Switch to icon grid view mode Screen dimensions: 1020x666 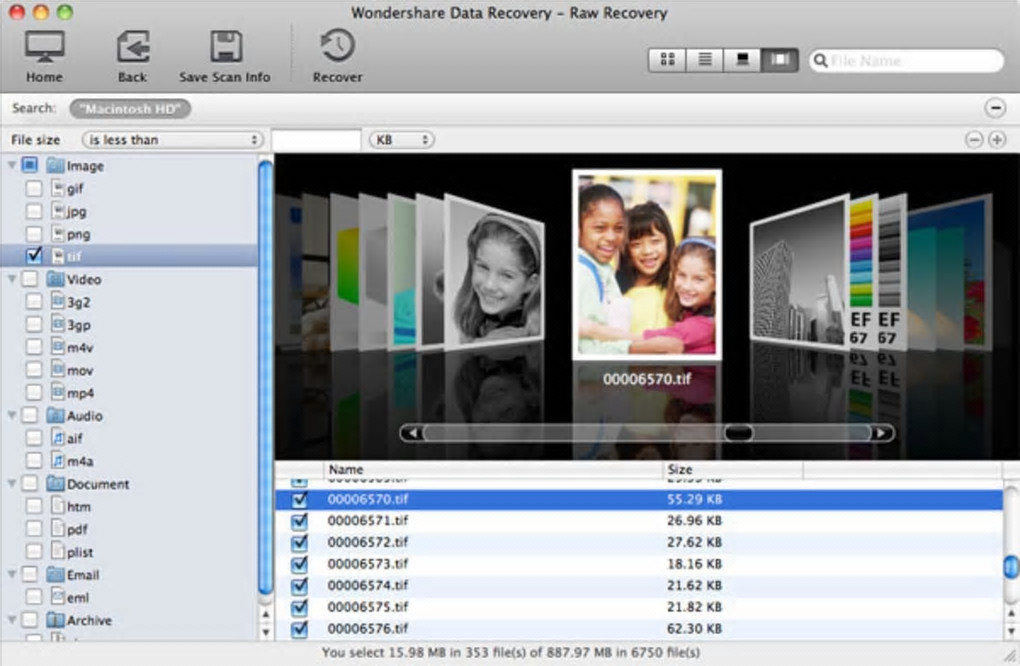(667, 60)
